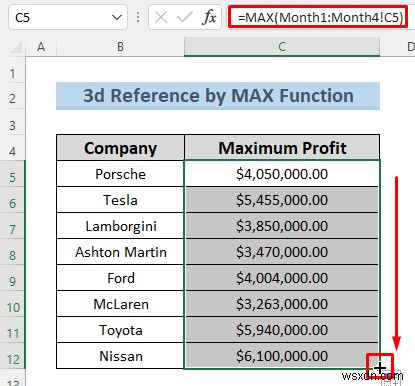Select the $3,470,000.00 cell
This screenshot has height=386, width=415.
(x=282, y=252)
